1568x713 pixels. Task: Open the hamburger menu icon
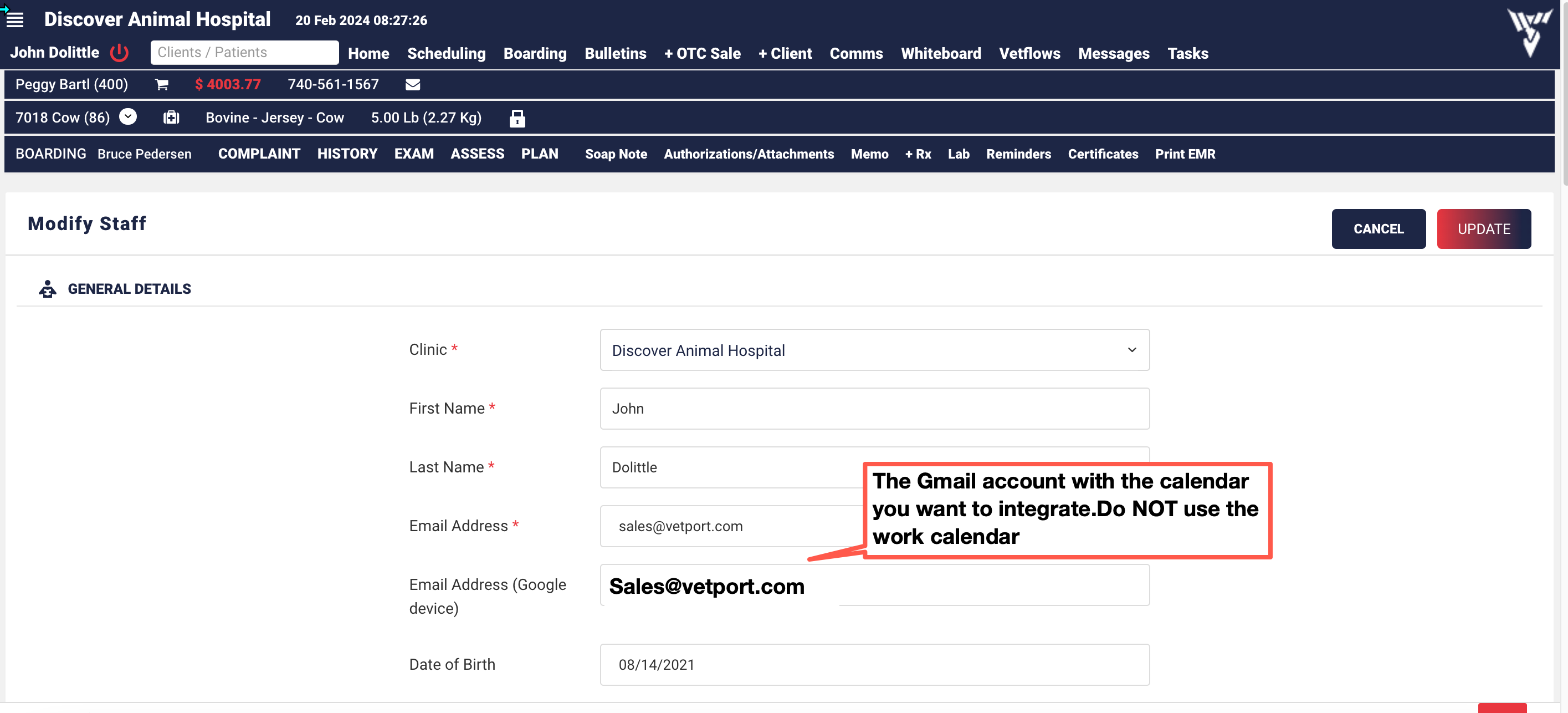pyautogui.click(x=14, y=20)
